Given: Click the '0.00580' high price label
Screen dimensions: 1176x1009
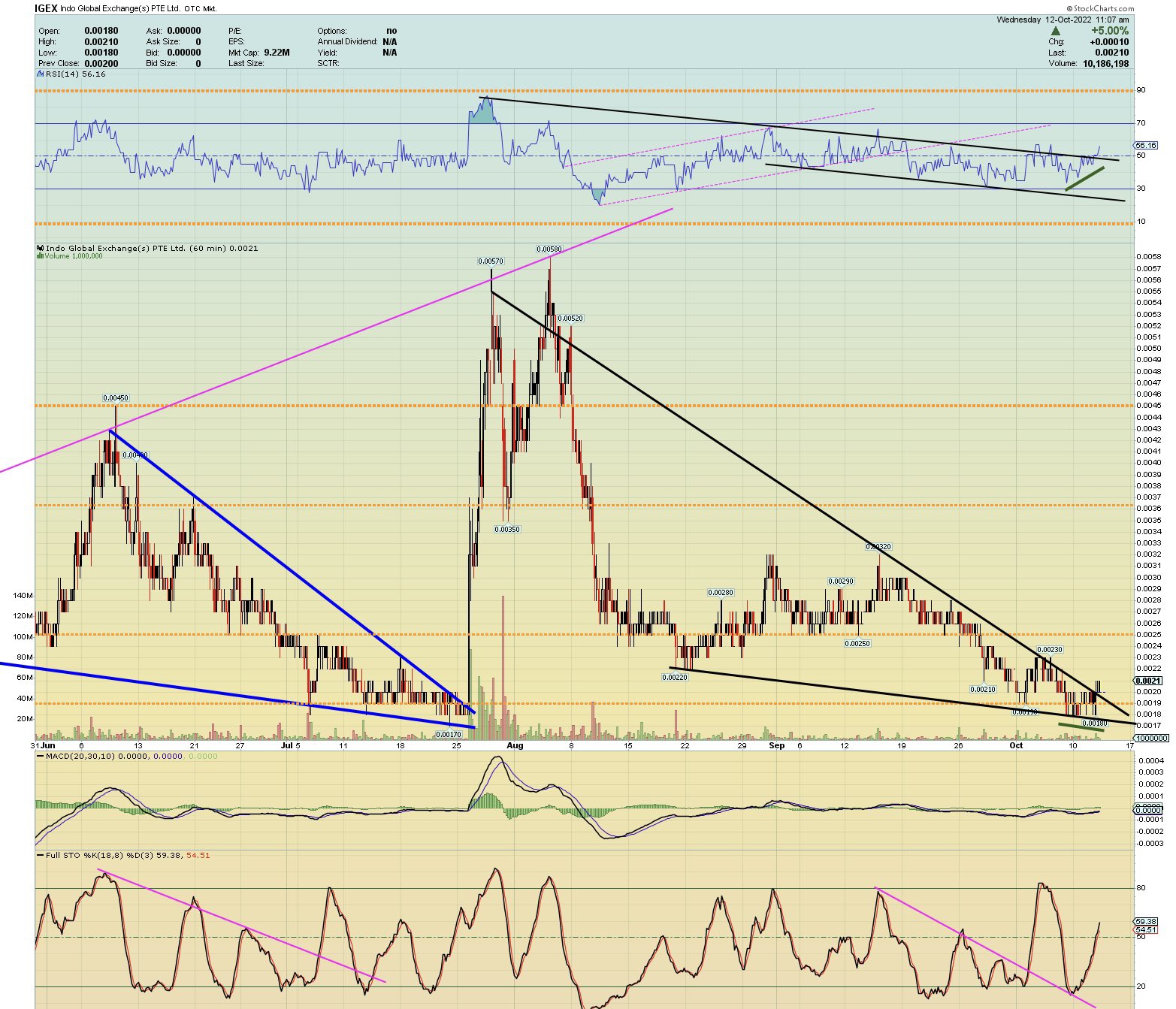Looking at the screenshot, I should click(548, 249).
